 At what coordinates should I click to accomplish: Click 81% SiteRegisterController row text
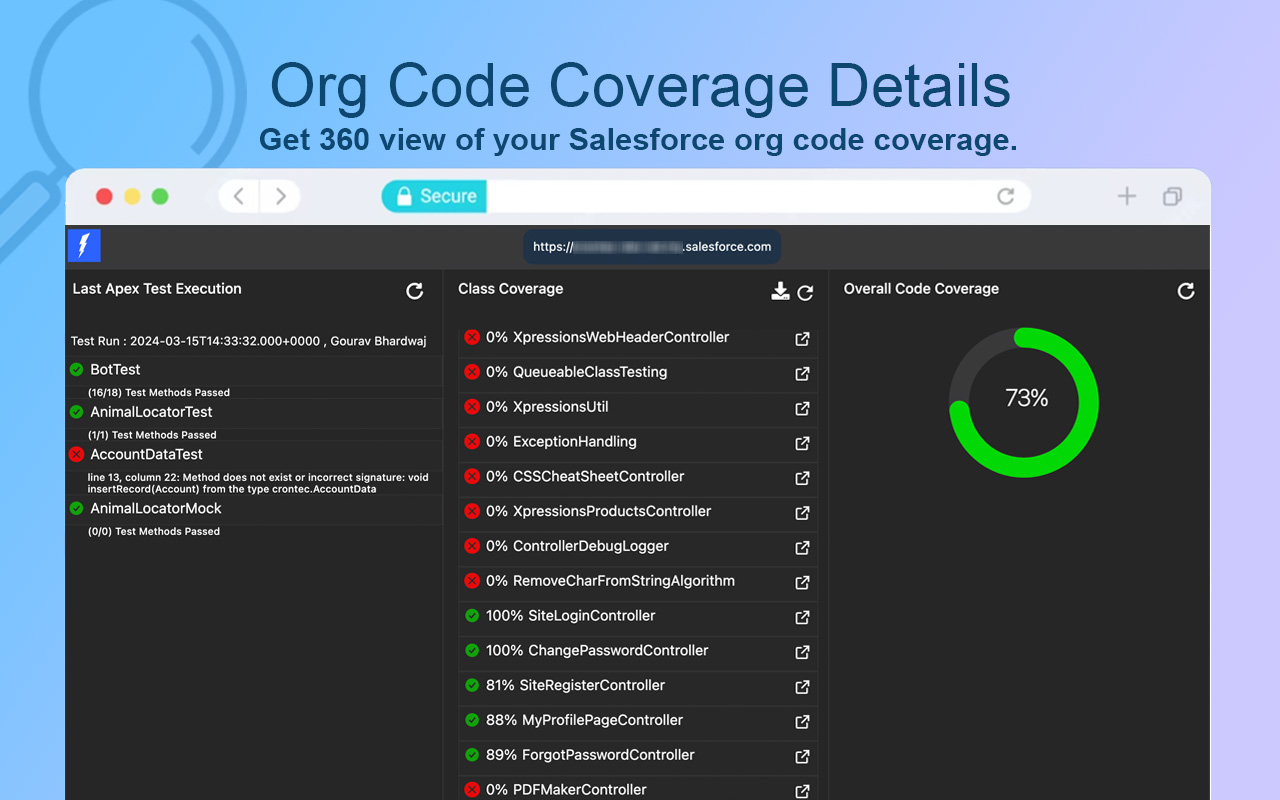coord(576,686)
